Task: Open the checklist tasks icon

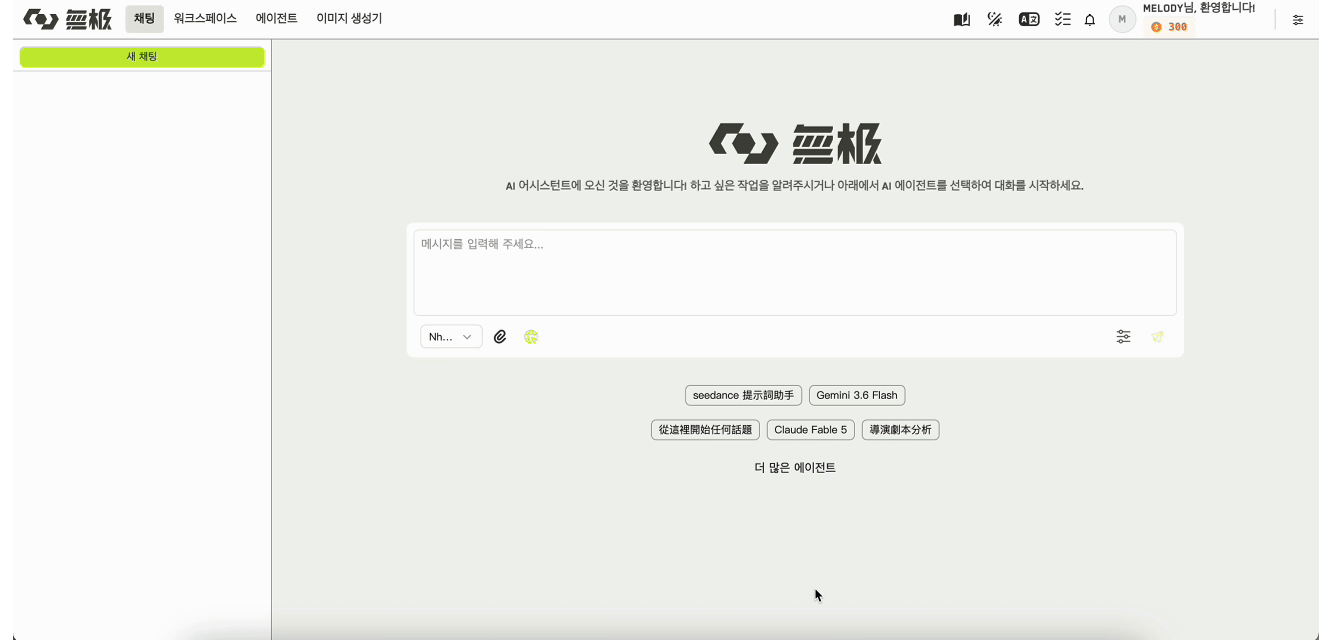Action: (x=1063, y=19)
